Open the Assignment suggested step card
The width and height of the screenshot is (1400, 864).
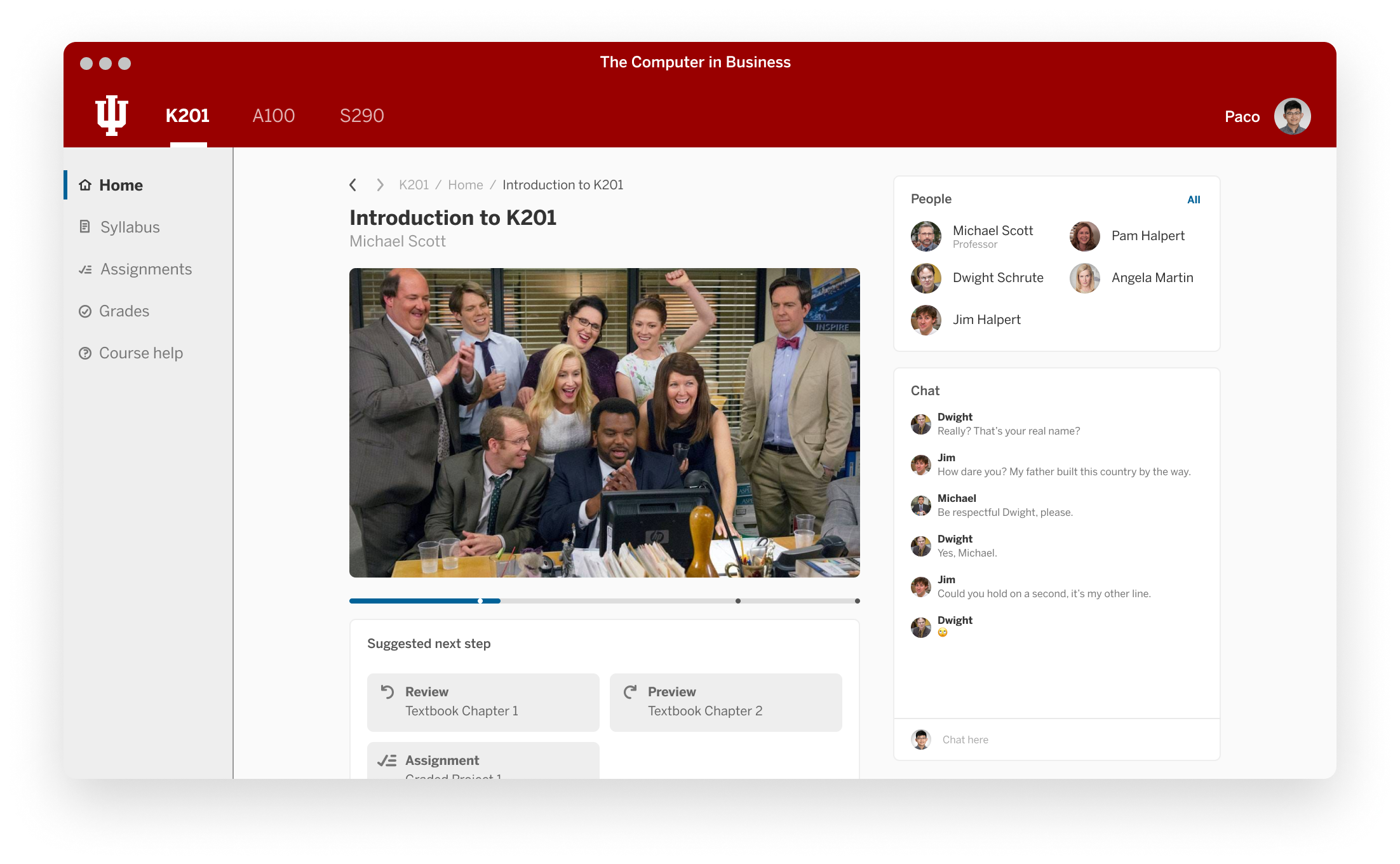click(483, 760)
